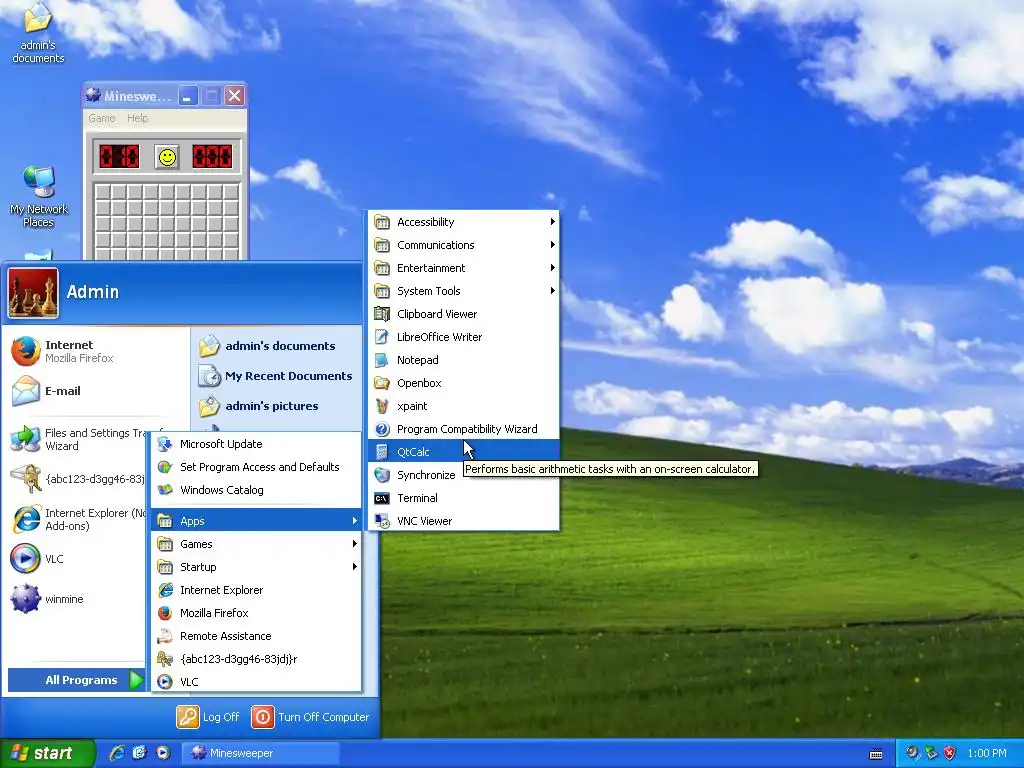
Task: Click the Accessibility folder icon
Action: pyautogui.click(x=382, y=222)
